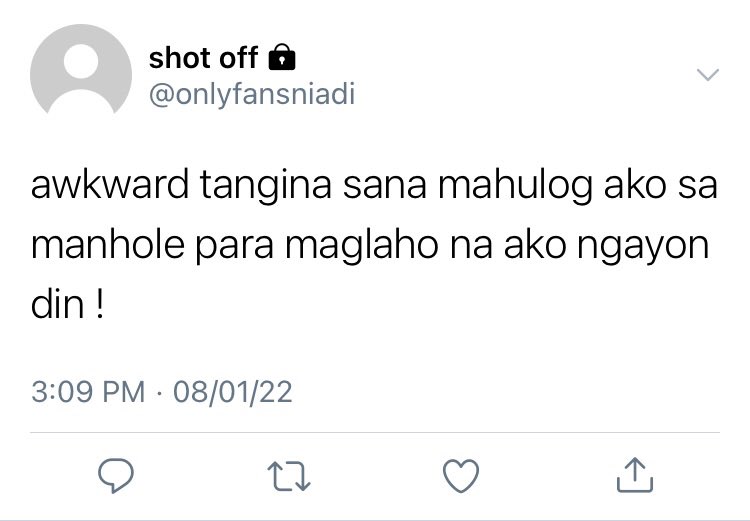Open the shot off display name
The height and width of the screenshot is (521, 750).
[x=203, y=58]
